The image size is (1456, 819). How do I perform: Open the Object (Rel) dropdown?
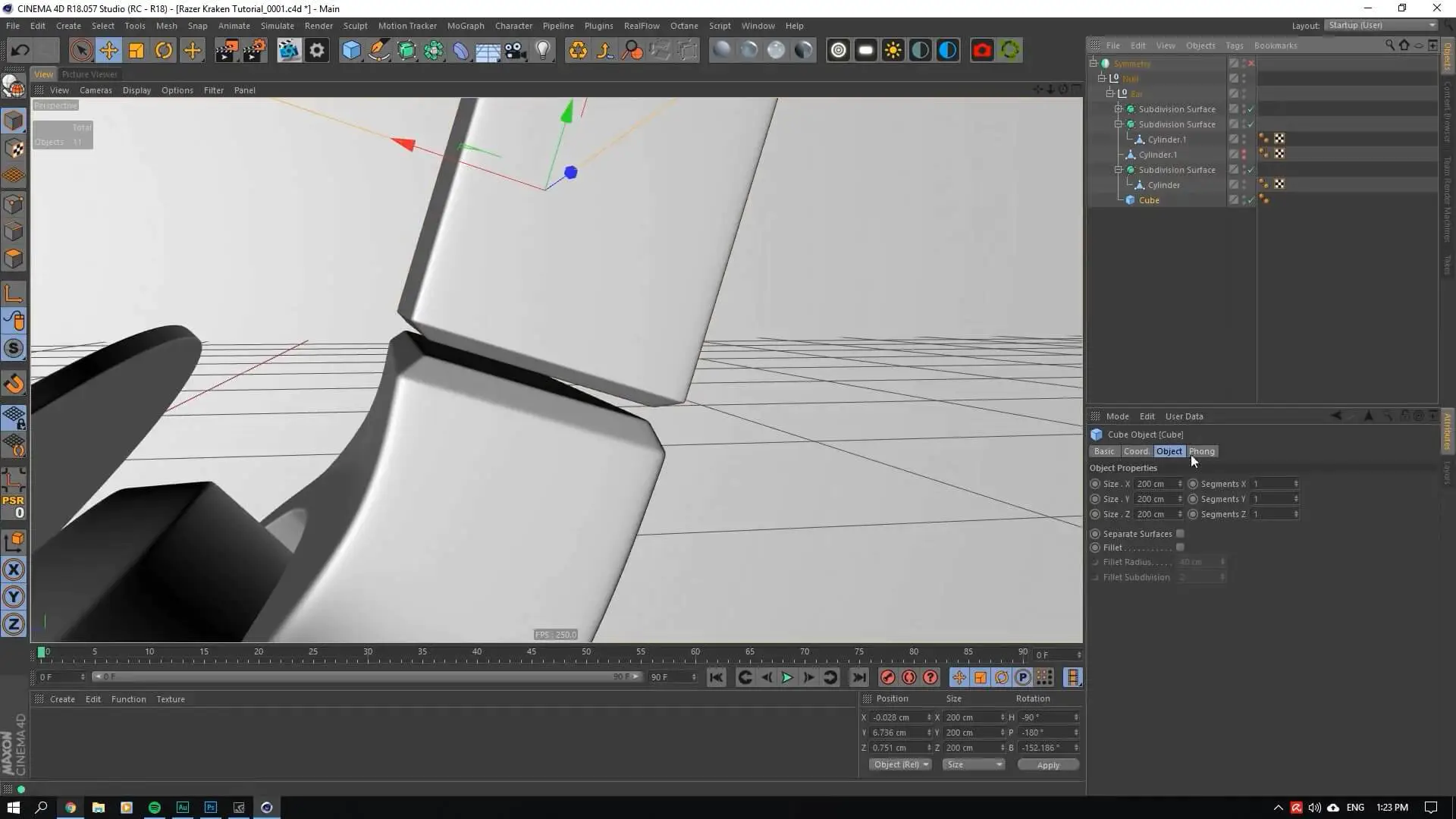pyautogui.click(x=900, y=764)
